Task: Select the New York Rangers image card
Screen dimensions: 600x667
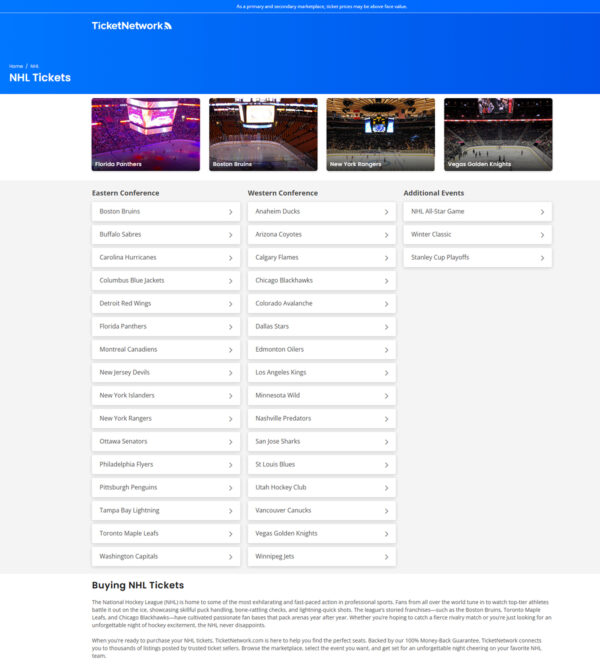Action: 381,134
